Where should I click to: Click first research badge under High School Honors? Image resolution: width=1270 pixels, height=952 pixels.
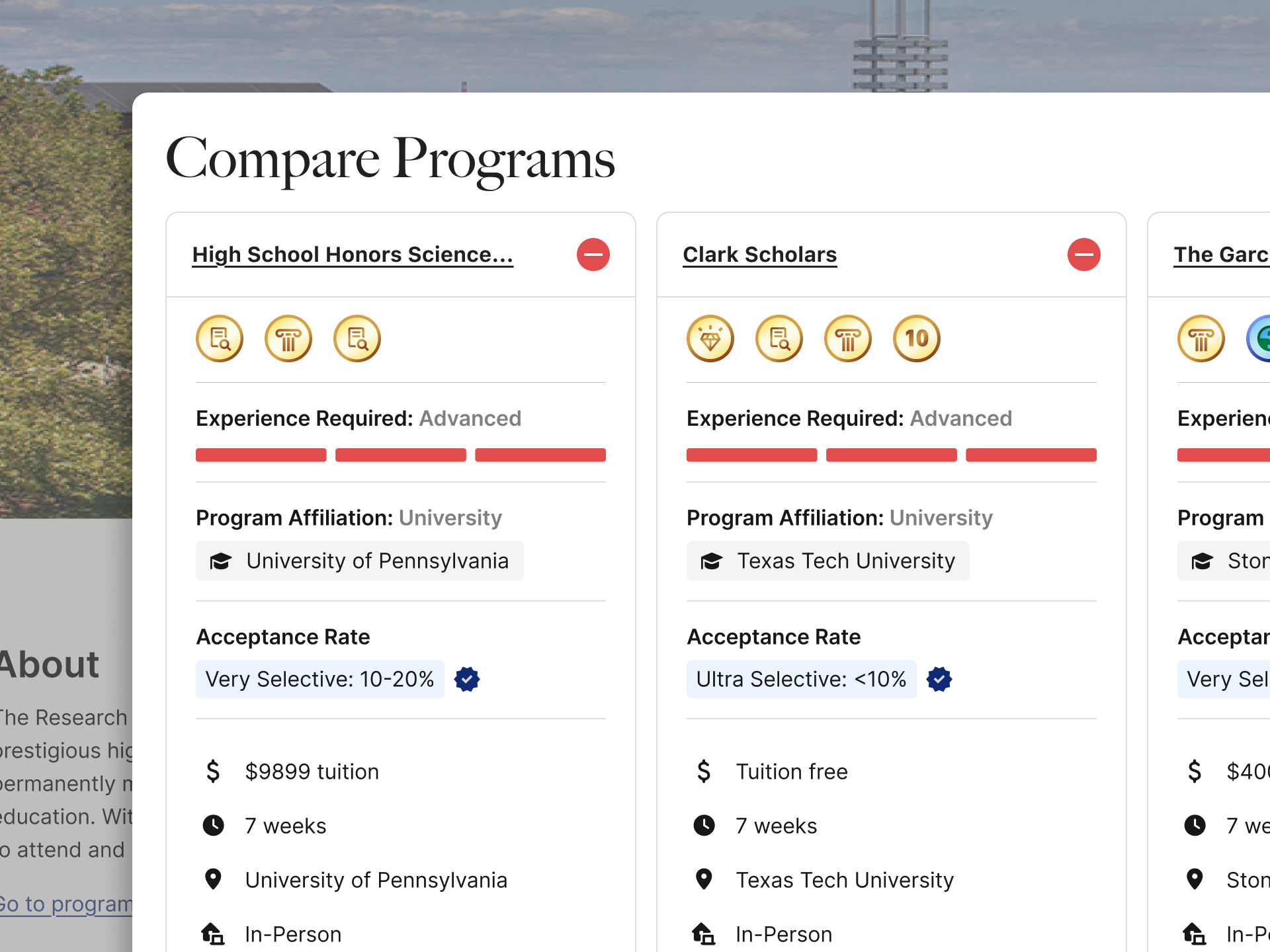(220, 338)
